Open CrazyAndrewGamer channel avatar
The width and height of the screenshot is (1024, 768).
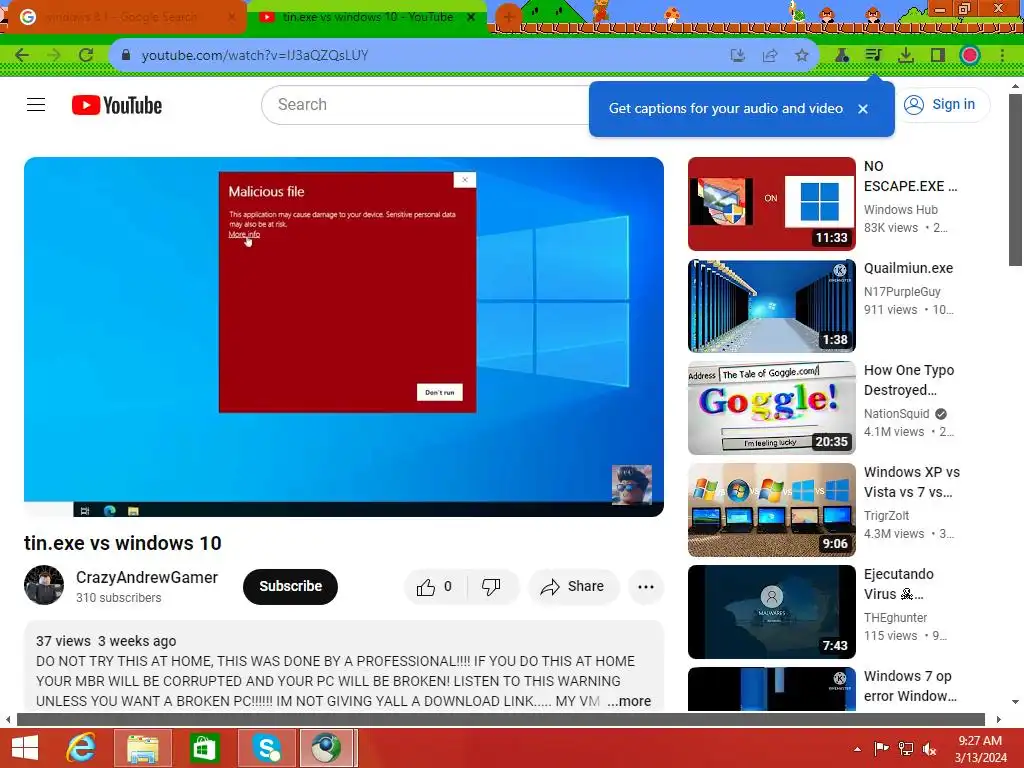click(44, 585)
